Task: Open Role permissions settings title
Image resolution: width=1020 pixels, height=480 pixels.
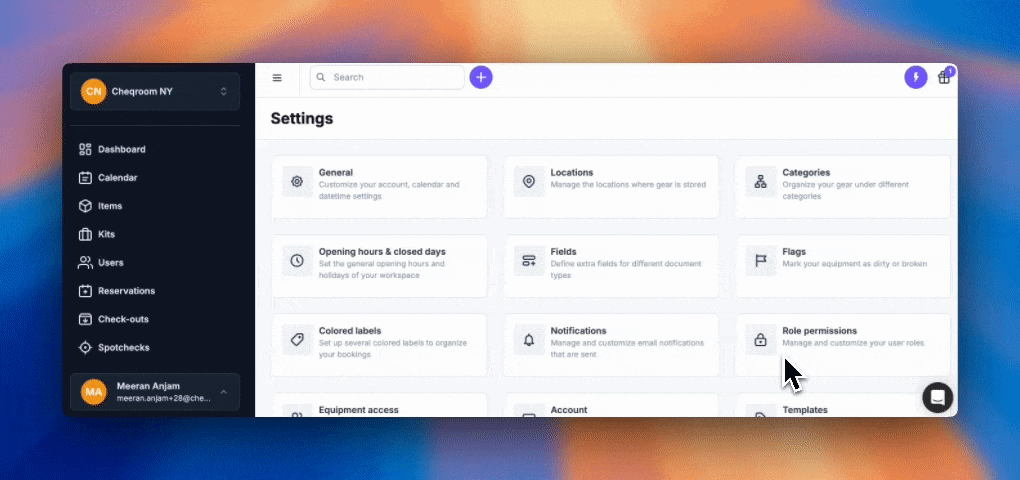Action: click(x=820, y=330)
